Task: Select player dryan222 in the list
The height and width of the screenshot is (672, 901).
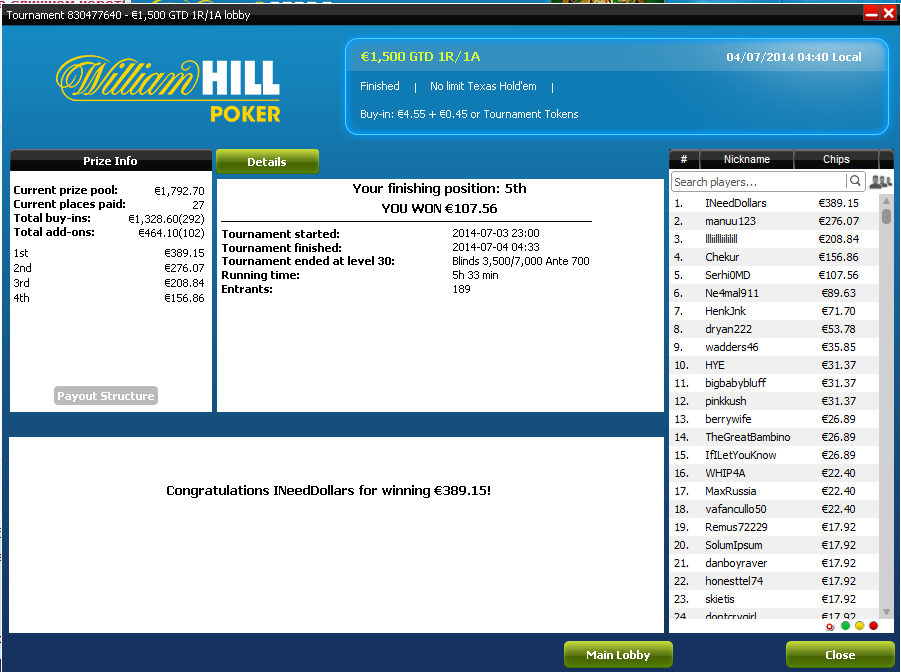Action: click(774, 329)
